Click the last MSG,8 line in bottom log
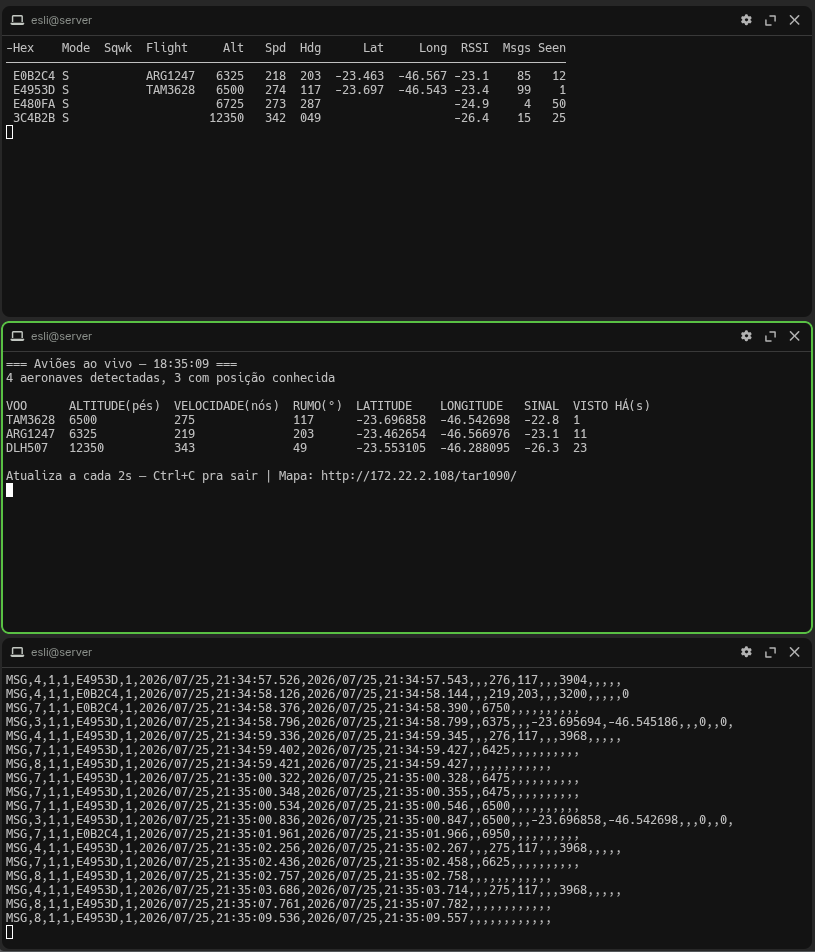Screen dimensions: 815x952 278,918
